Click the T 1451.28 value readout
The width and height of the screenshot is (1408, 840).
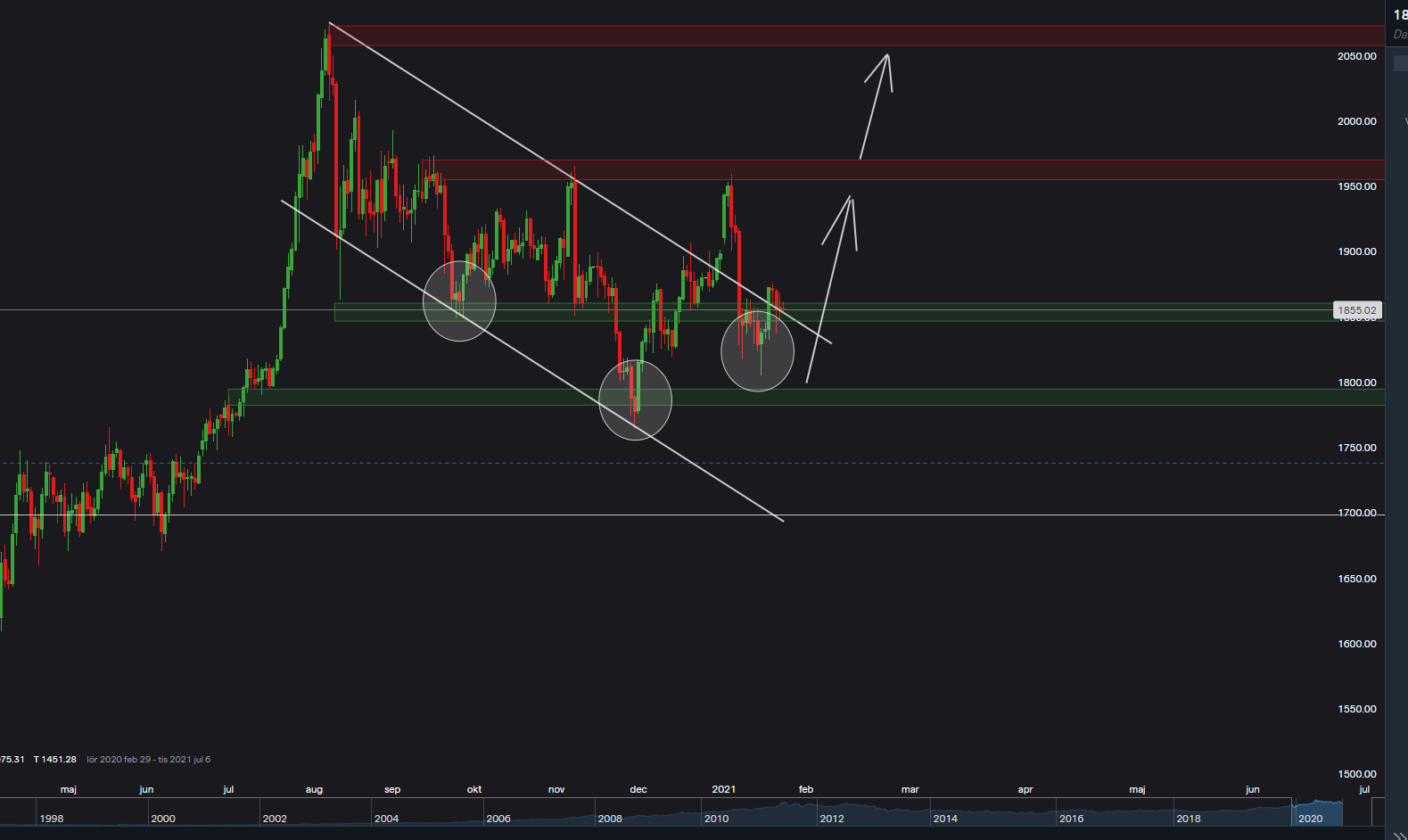click(55, 760)
